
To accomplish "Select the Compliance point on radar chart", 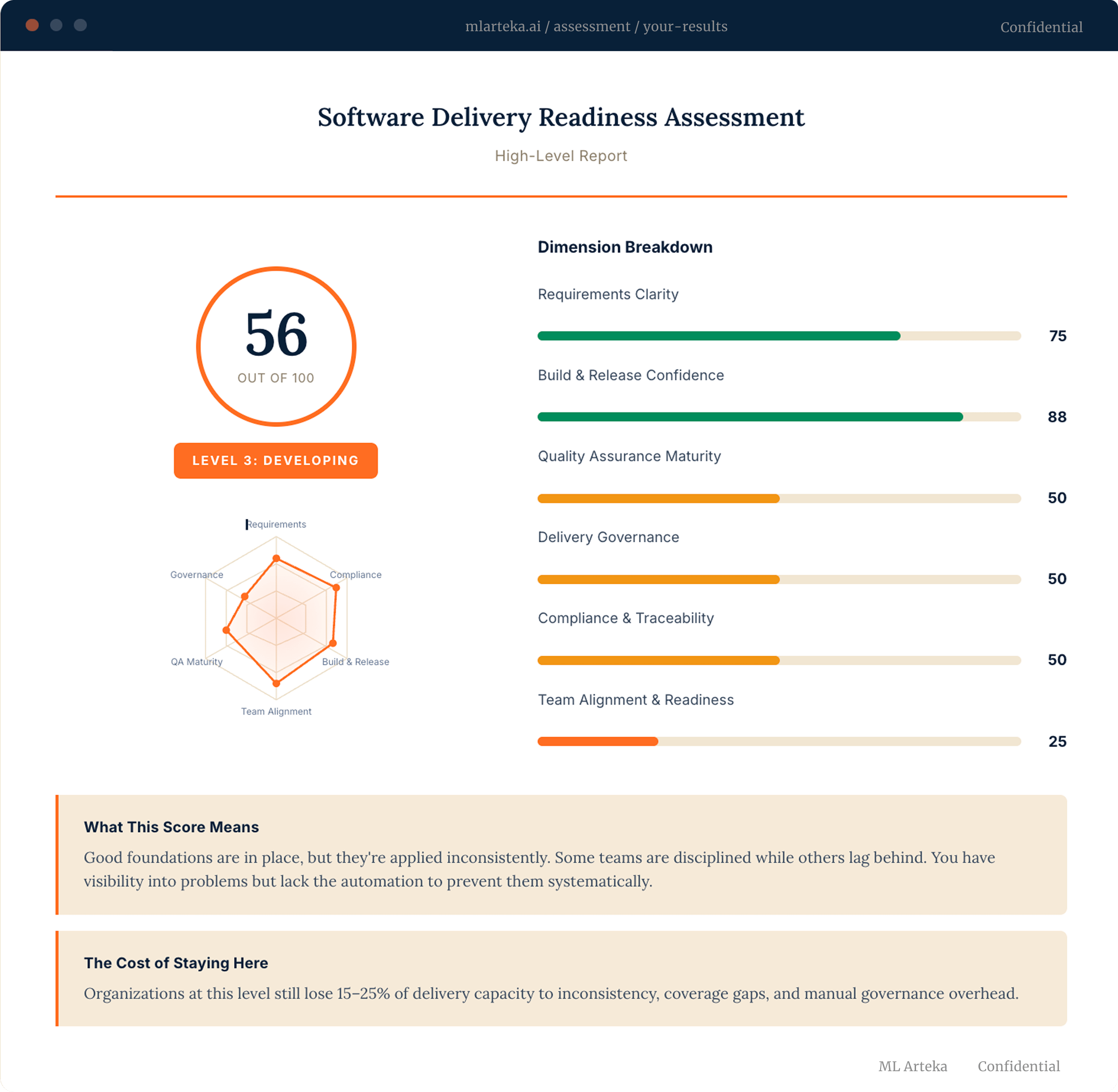I will coord(336,587).
